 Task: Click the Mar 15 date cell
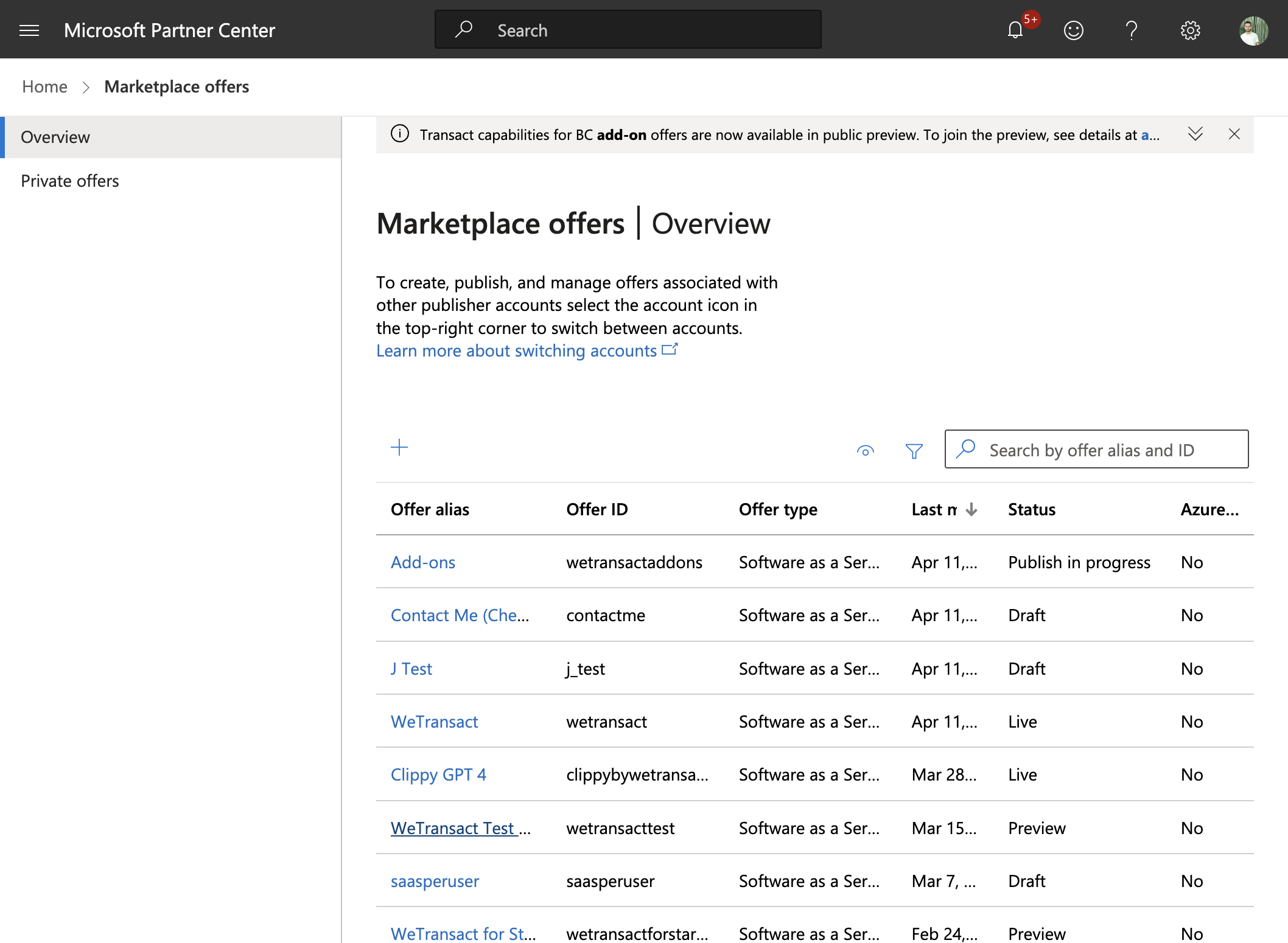coord(944,828)
